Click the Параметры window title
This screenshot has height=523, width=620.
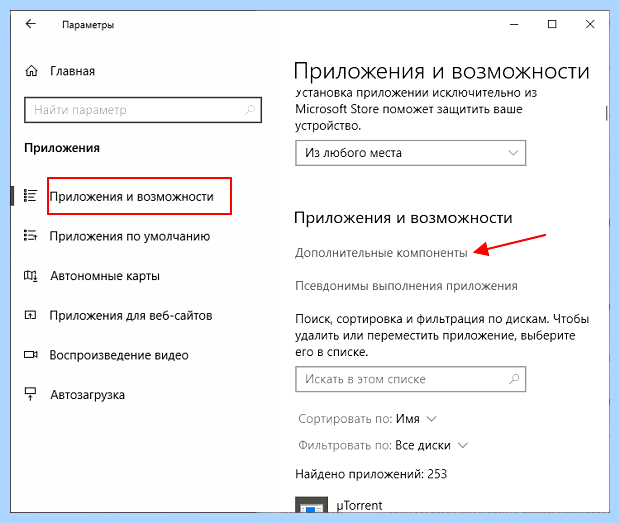[88, 25]
